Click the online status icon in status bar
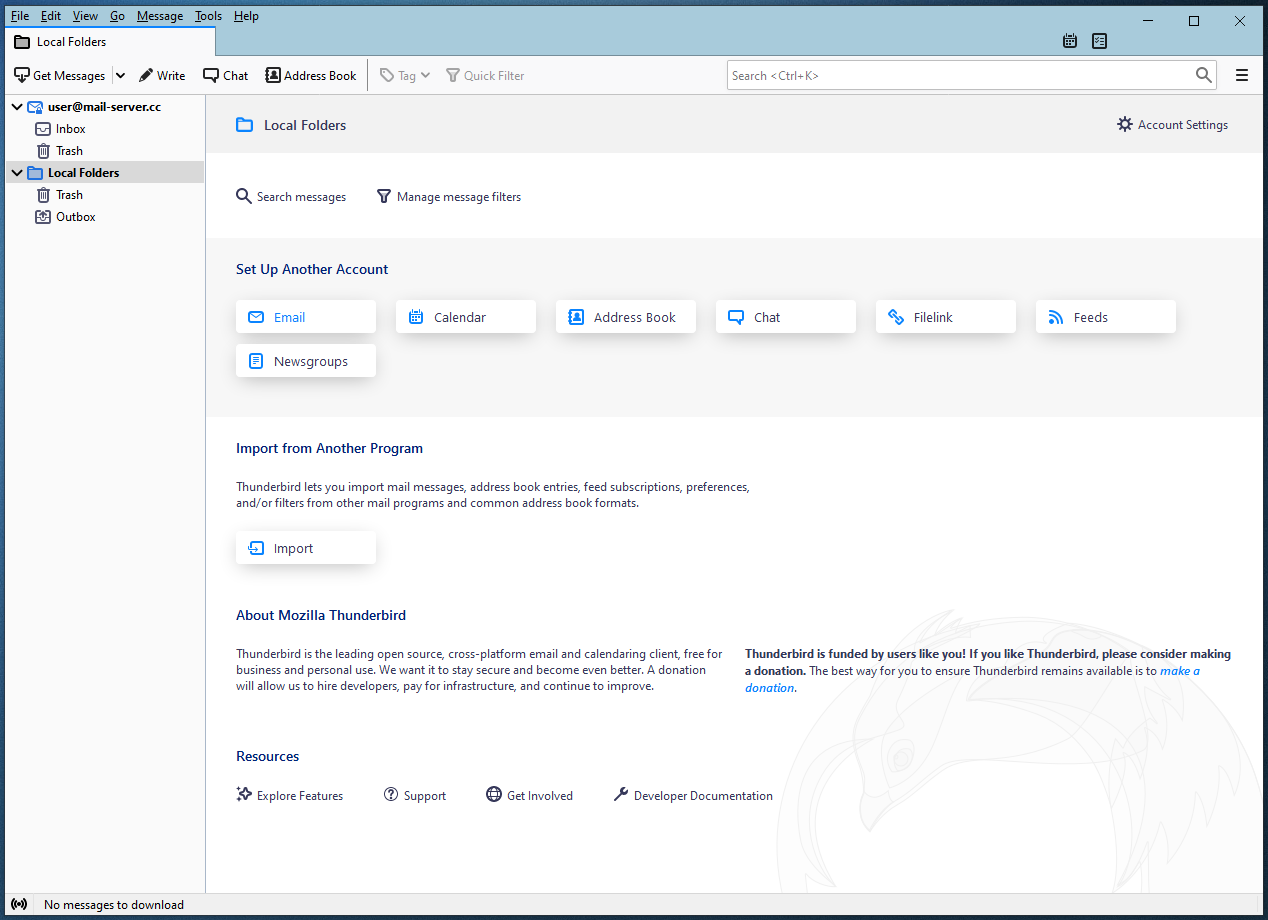The height and width of the screenshot is (920, 1268). (x=19, y=904)
